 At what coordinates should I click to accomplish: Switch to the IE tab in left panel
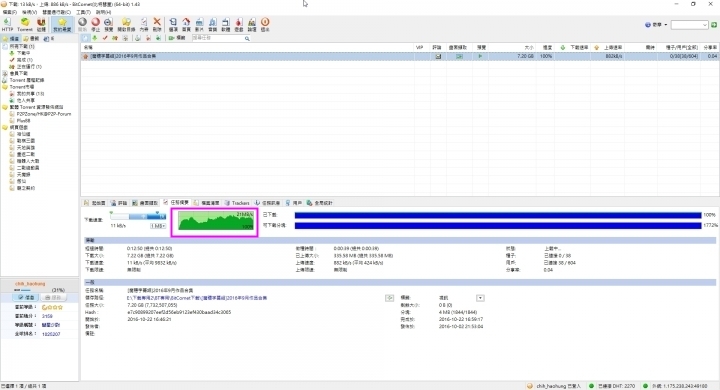pos(49,39)
